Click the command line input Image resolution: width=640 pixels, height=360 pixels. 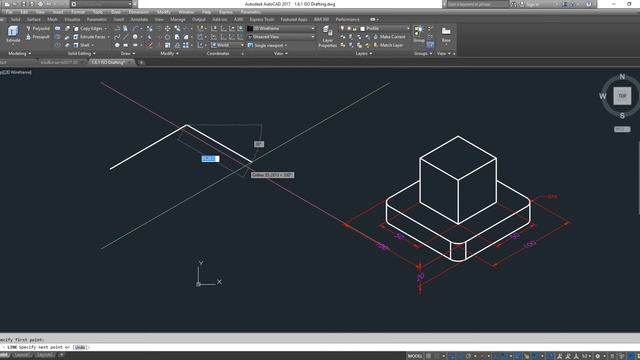coord(320,347)
